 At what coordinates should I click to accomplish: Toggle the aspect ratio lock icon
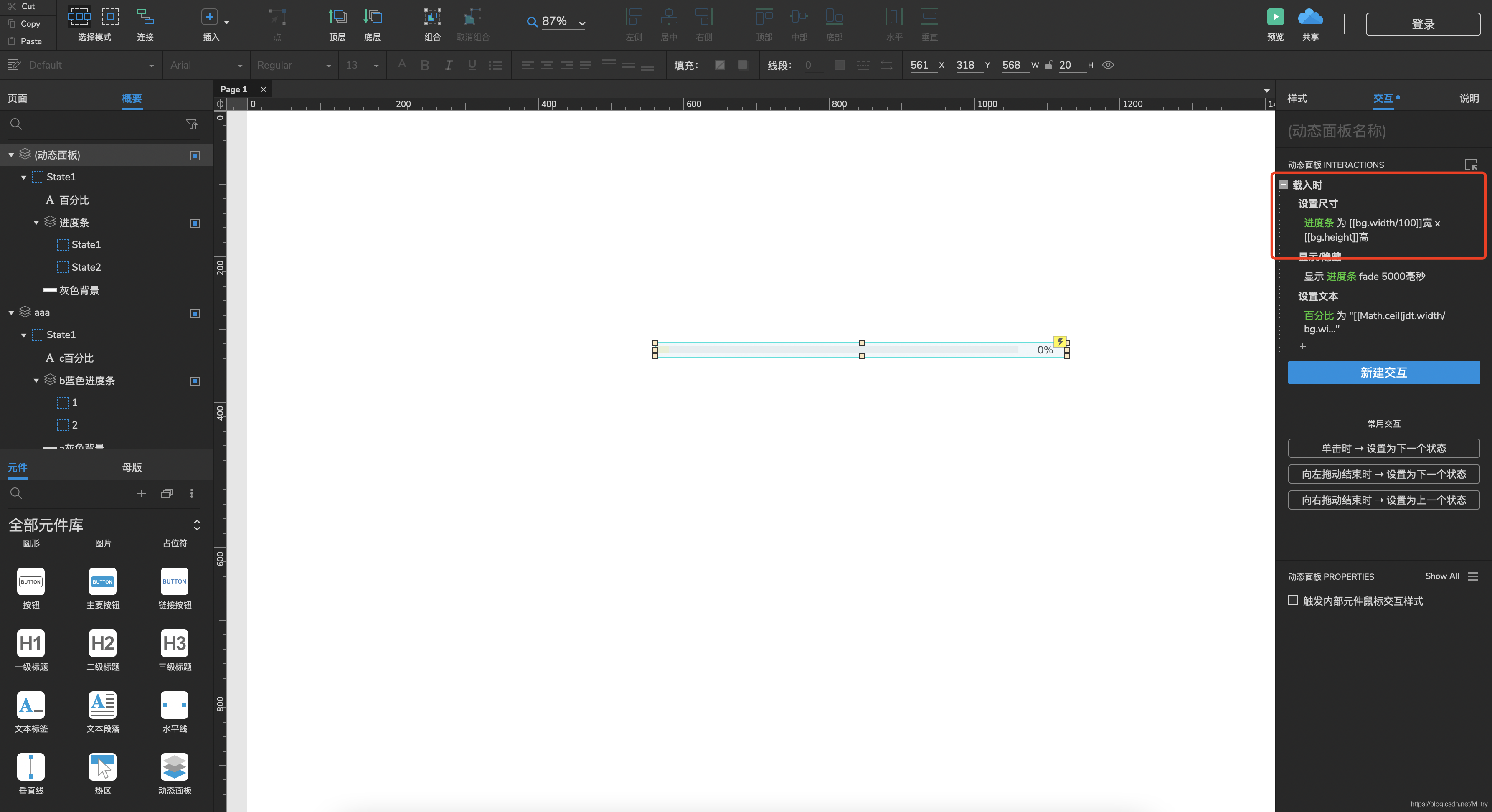click(1048, 65)
